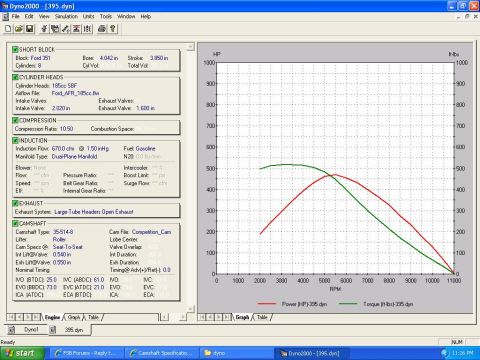Open Camshaft Type selection 35-514-8

pos(63,232)
